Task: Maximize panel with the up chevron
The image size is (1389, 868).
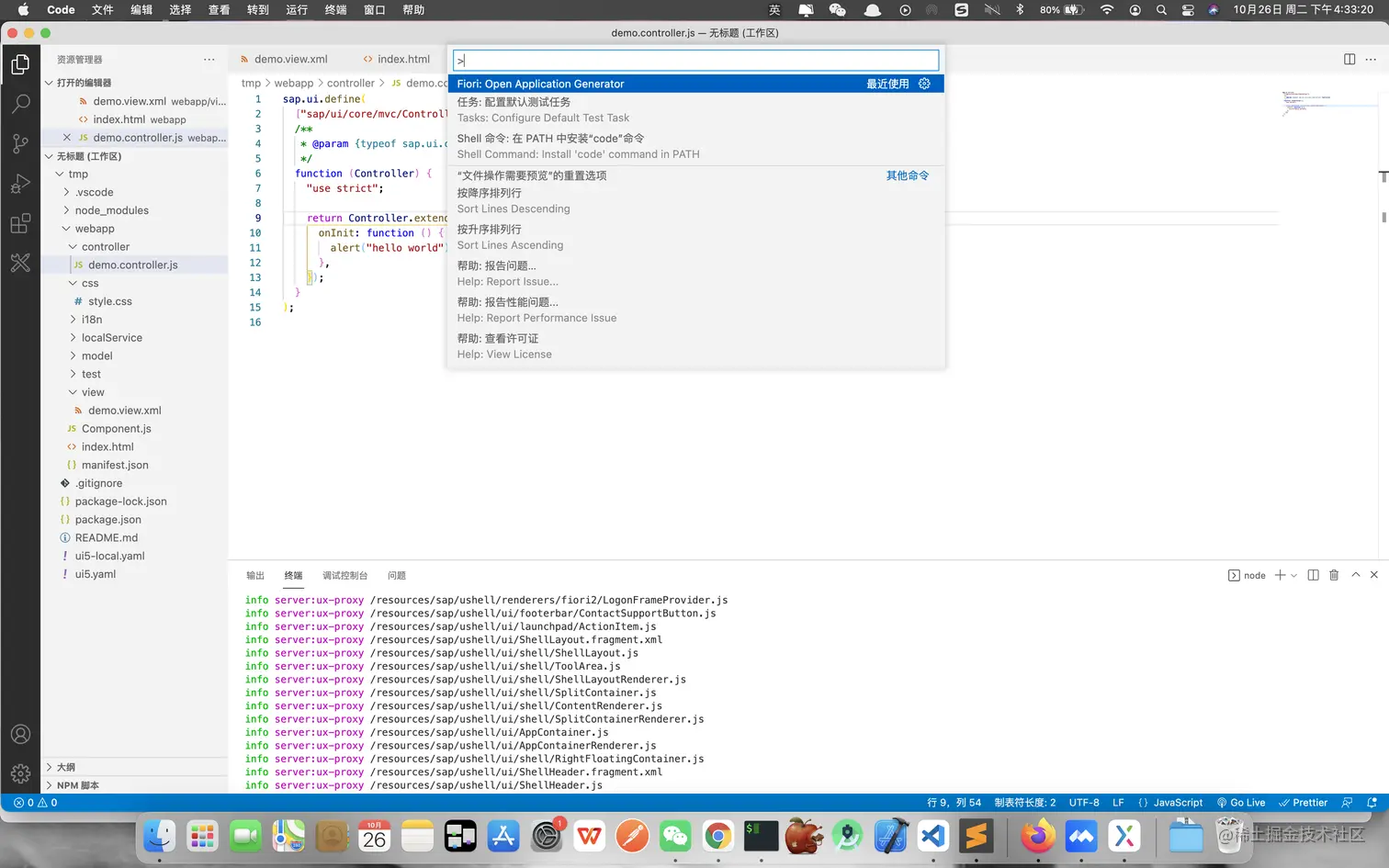Action: point(1355,575)
